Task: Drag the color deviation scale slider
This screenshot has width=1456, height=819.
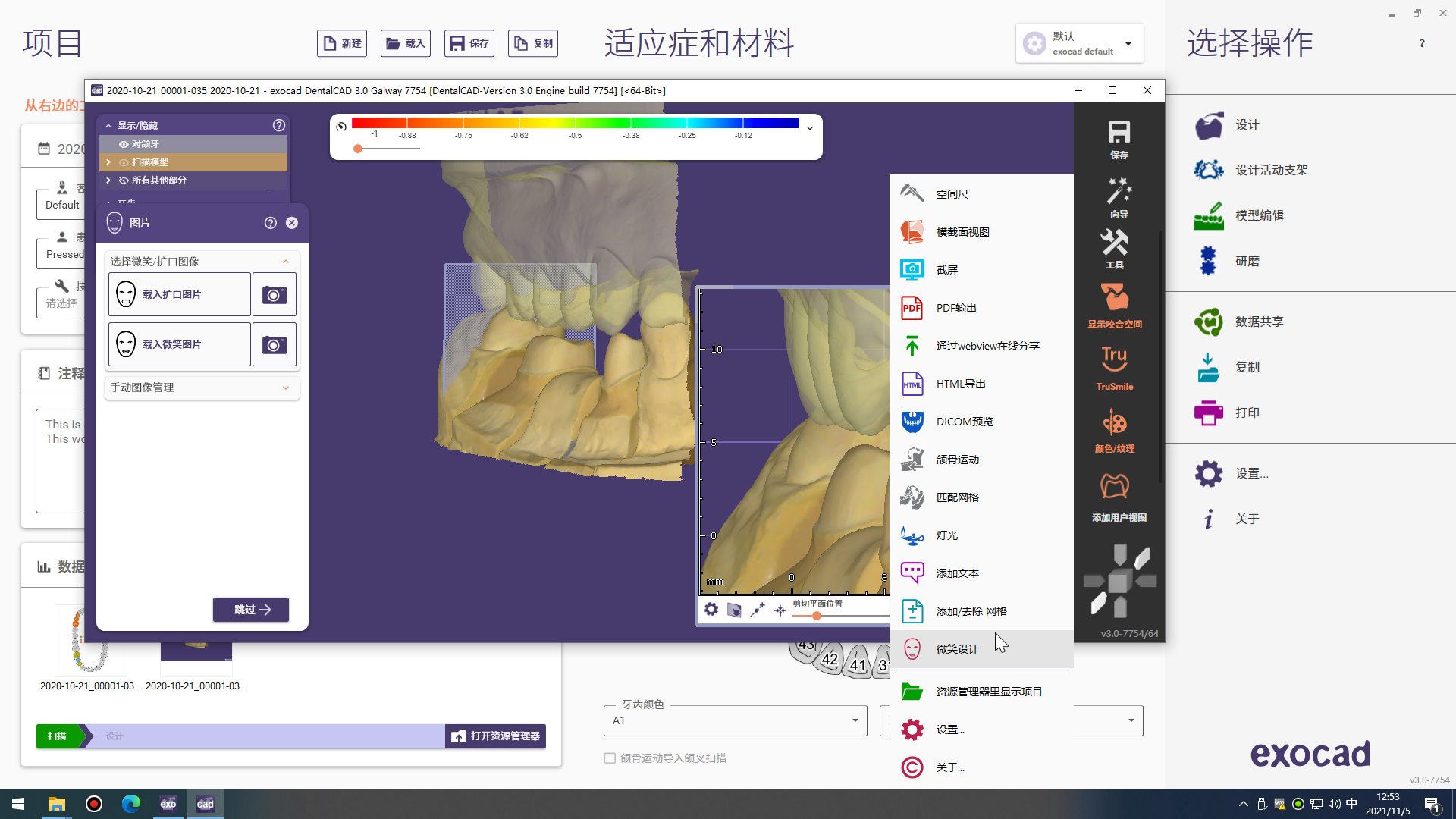Action: tap(359, 148)
